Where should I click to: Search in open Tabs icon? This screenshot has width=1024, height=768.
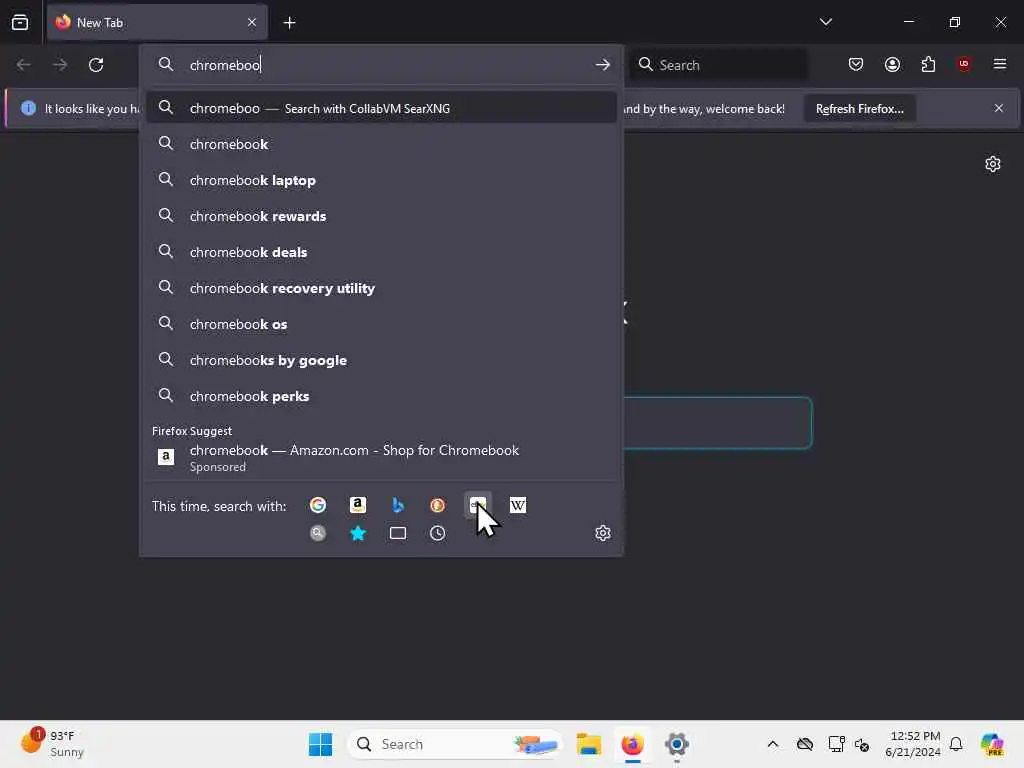(398, 533)
